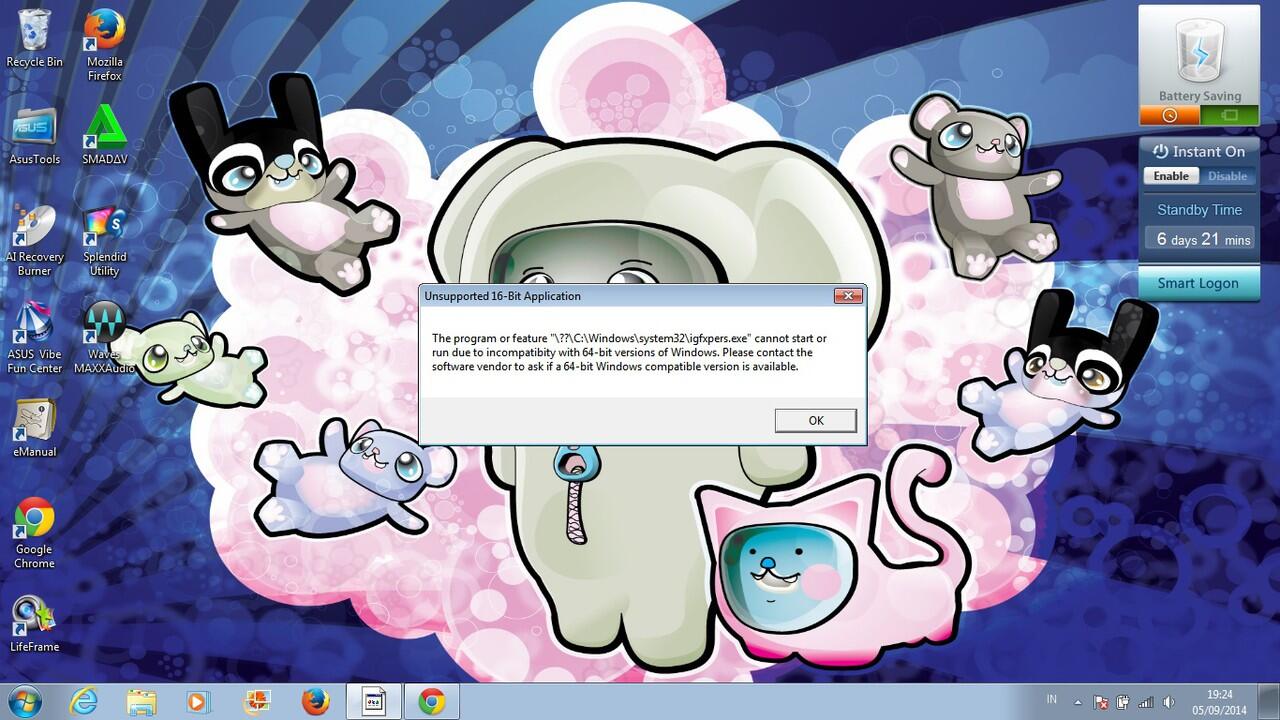
Task: Click the Instant On power icon
Action: [x=1161, y=152]
